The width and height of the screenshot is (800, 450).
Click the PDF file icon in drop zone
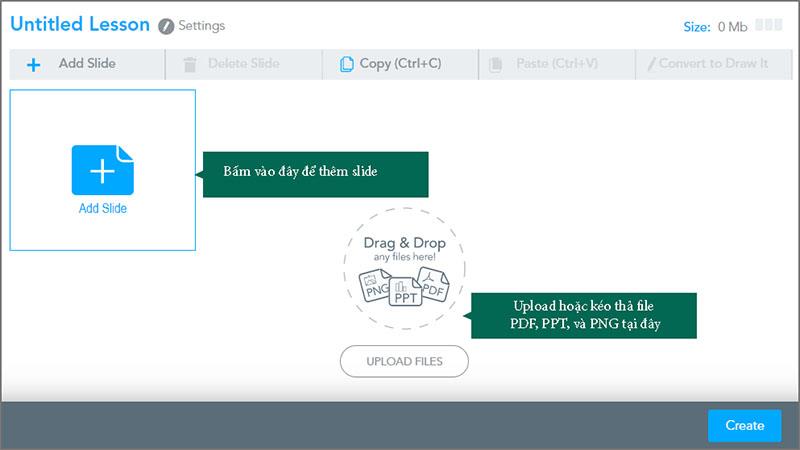tap(433, 286)
